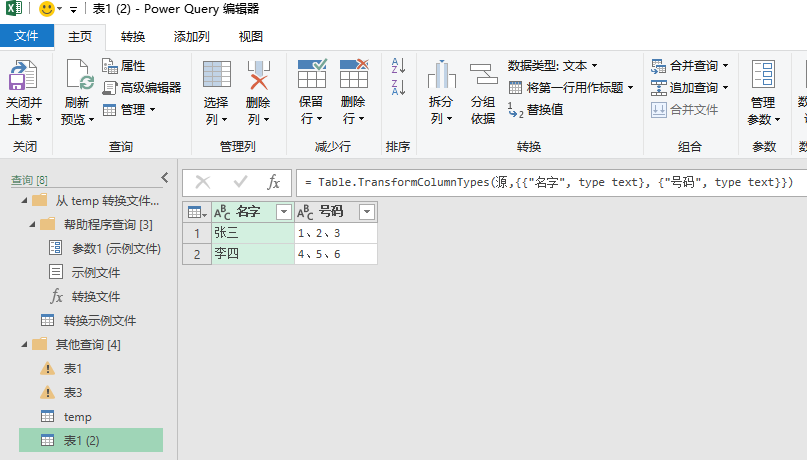Screen dimensions: 807x460
Task: Open the Data Type (数据类型: 文本) dropdown
Action: click(553, 66)
